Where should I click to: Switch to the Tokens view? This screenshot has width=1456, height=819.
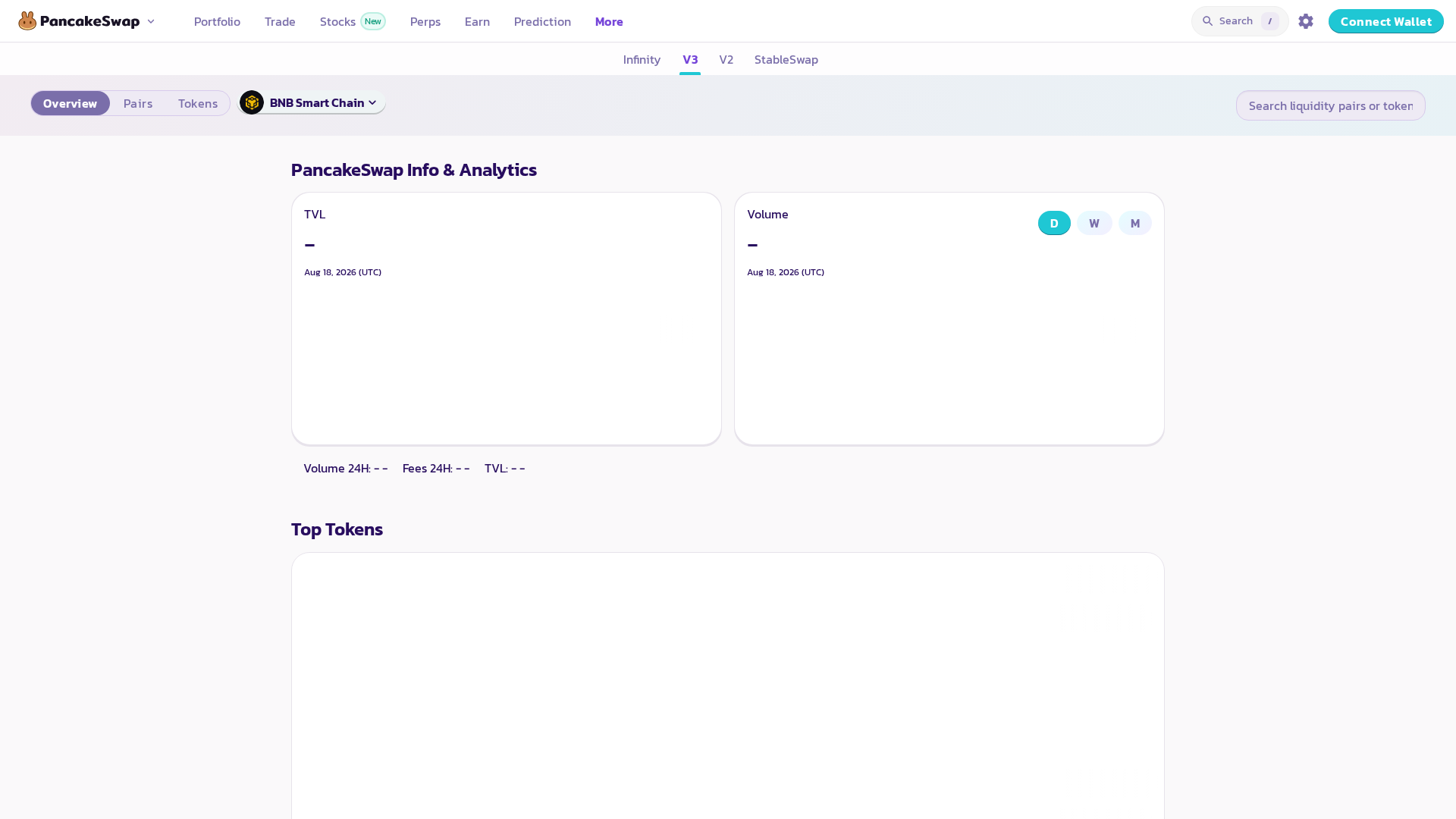pyautogui.click(x=198, y=103)
